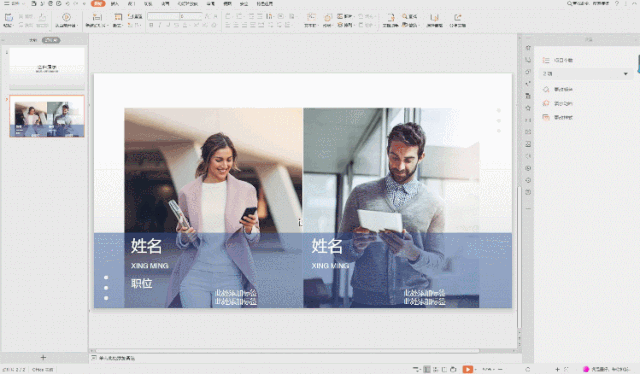
Task: Click the Save icon in quick access toolbar
Action: (x=33, y=4)
